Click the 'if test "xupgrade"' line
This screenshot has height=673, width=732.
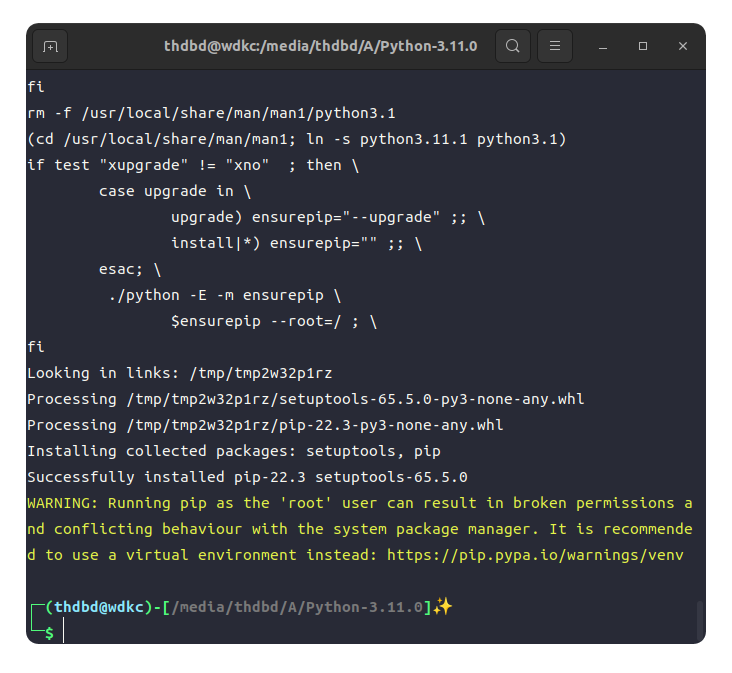click(193, 165)
